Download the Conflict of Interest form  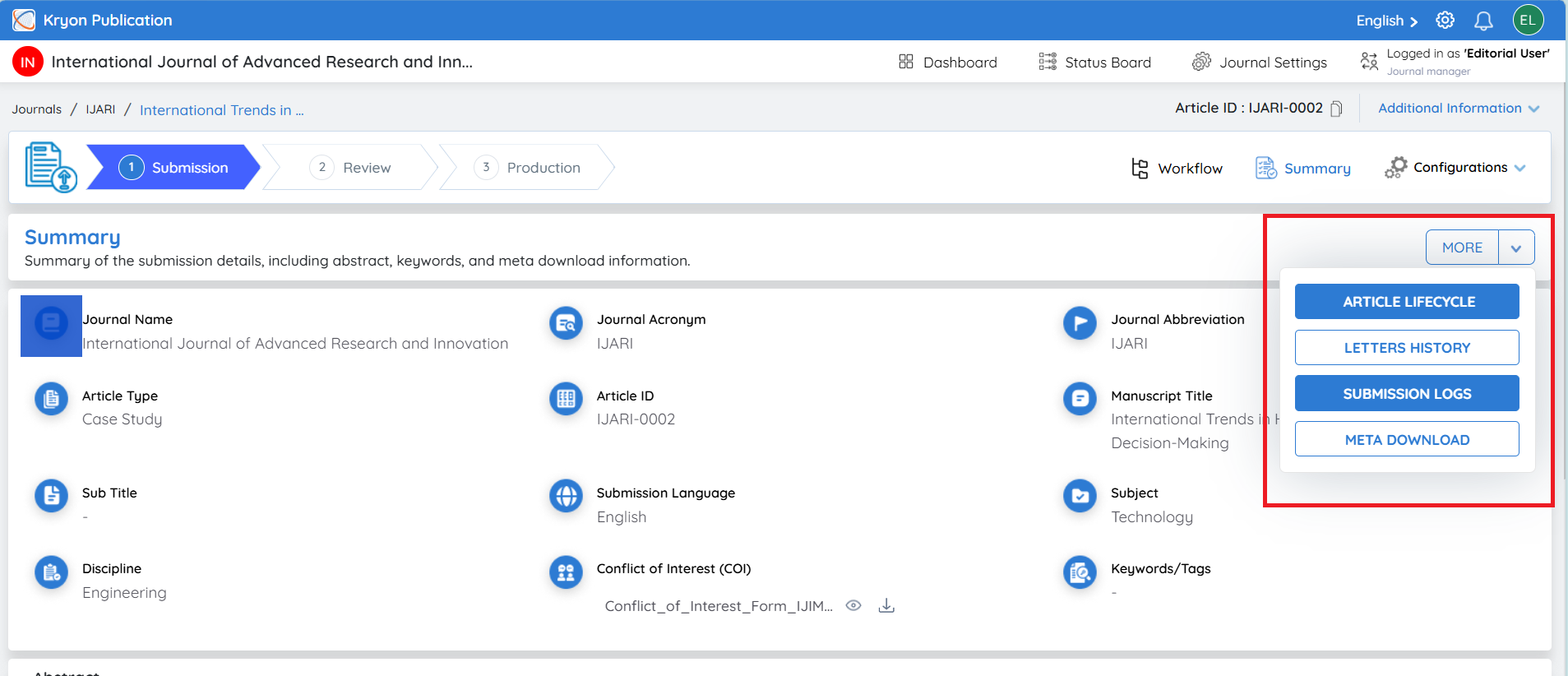click(886, 606)
